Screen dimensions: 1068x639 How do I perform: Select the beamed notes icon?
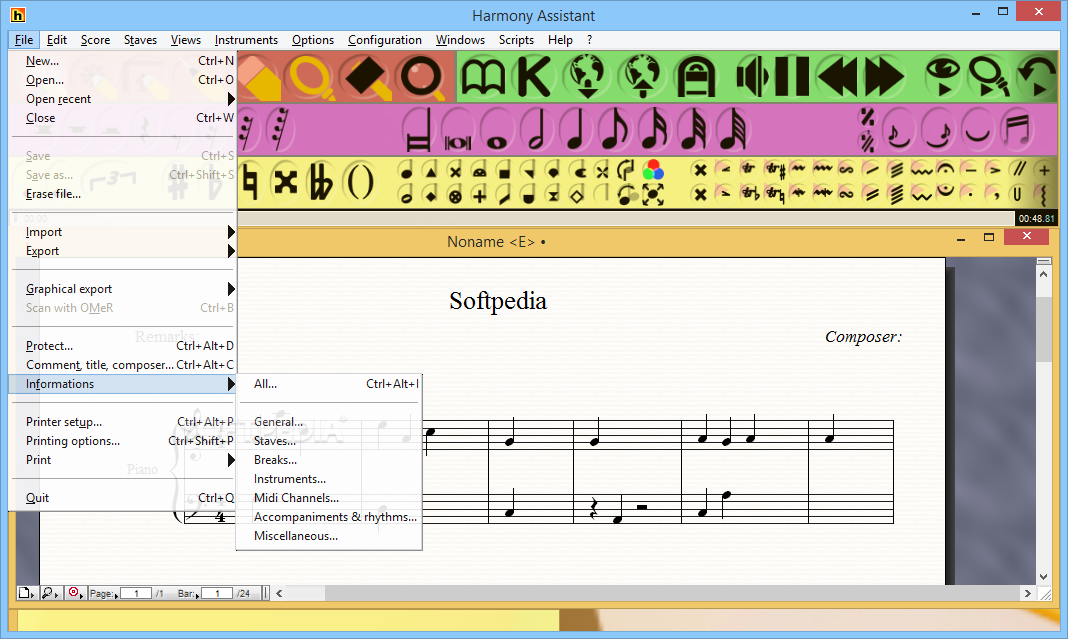1018,130
